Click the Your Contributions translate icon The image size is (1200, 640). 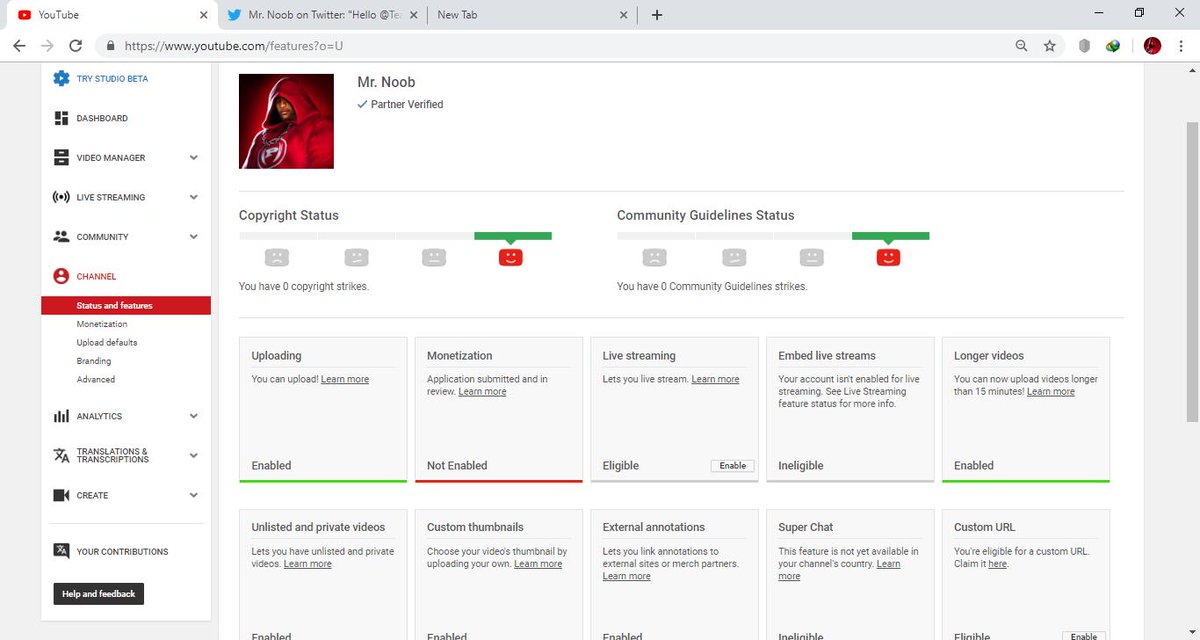(x=61, y=551)
